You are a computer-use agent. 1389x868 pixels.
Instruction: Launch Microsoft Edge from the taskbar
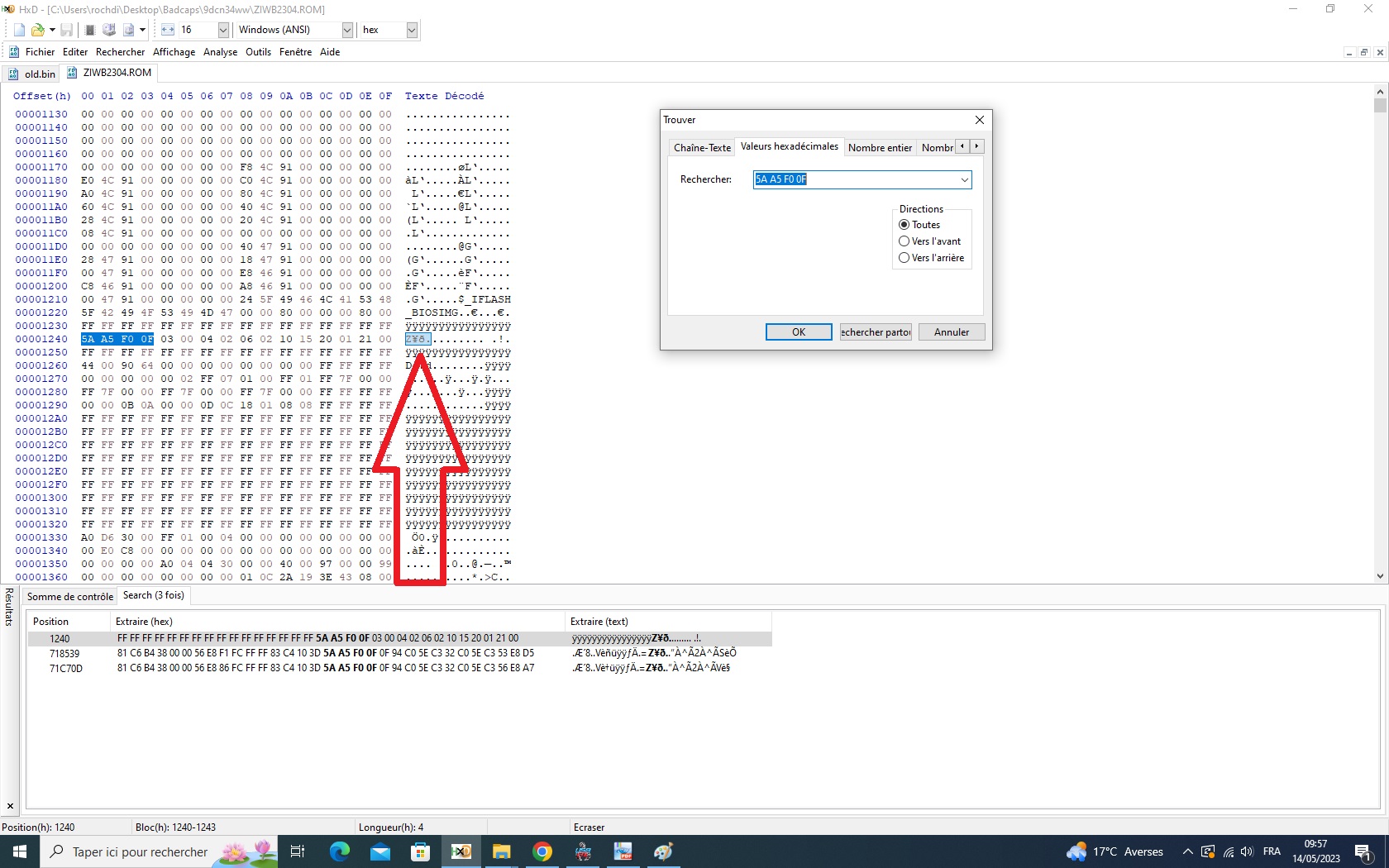(340, 851)
